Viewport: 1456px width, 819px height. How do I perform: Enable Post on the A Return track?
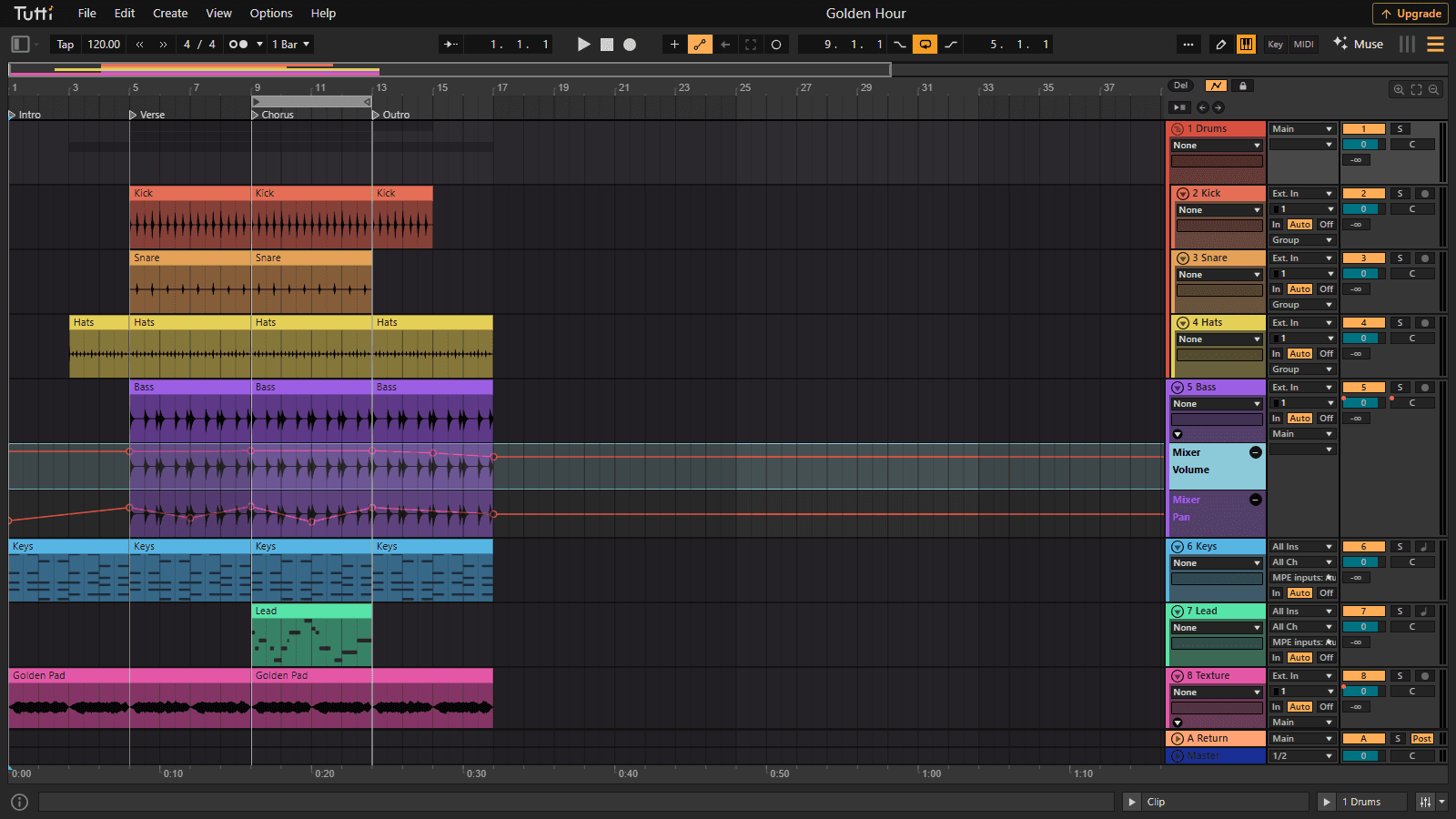tap(1422, 739)
